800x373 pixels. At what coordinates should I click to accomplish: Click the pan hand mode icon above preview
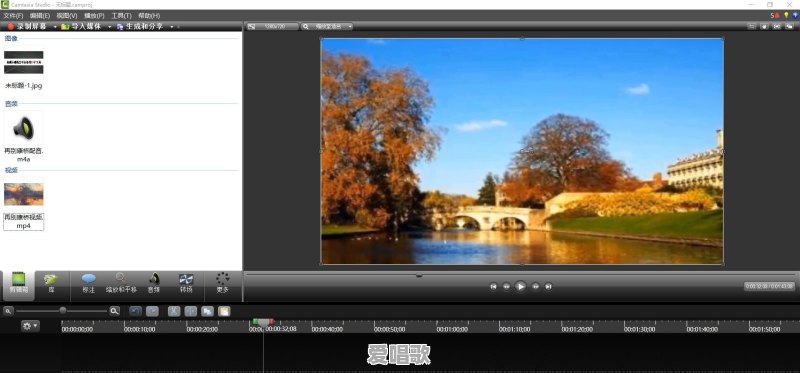(x=764, y=27)
